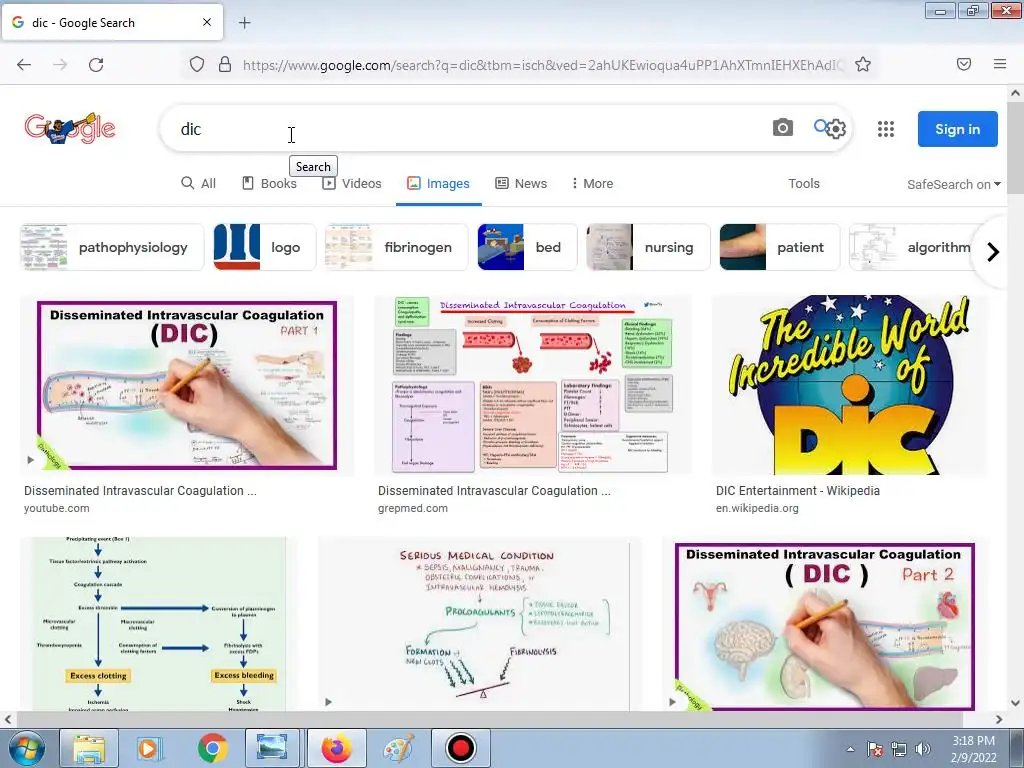Screen dimensions: 1024x768
Task: Open the screen recorder taskbar icon
Action: tap(460, 748)
